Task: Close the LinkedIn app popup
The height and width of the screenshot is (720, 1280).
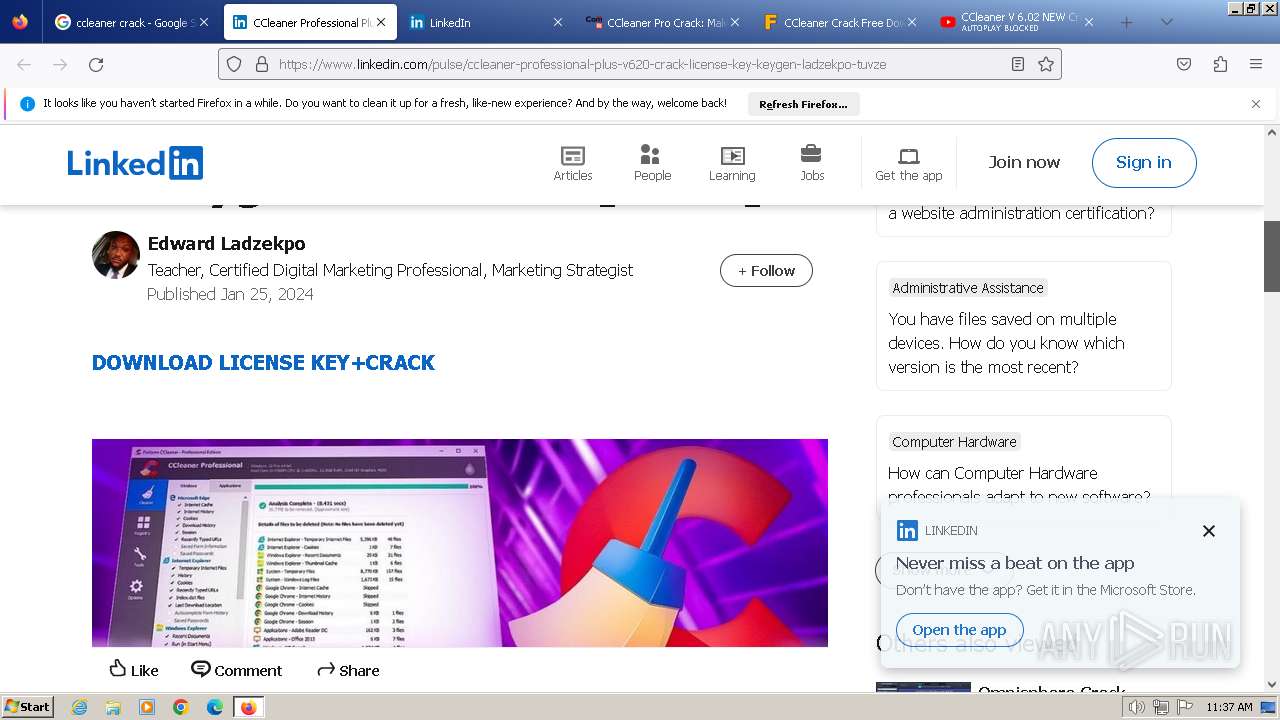Action: point(1209,531)
